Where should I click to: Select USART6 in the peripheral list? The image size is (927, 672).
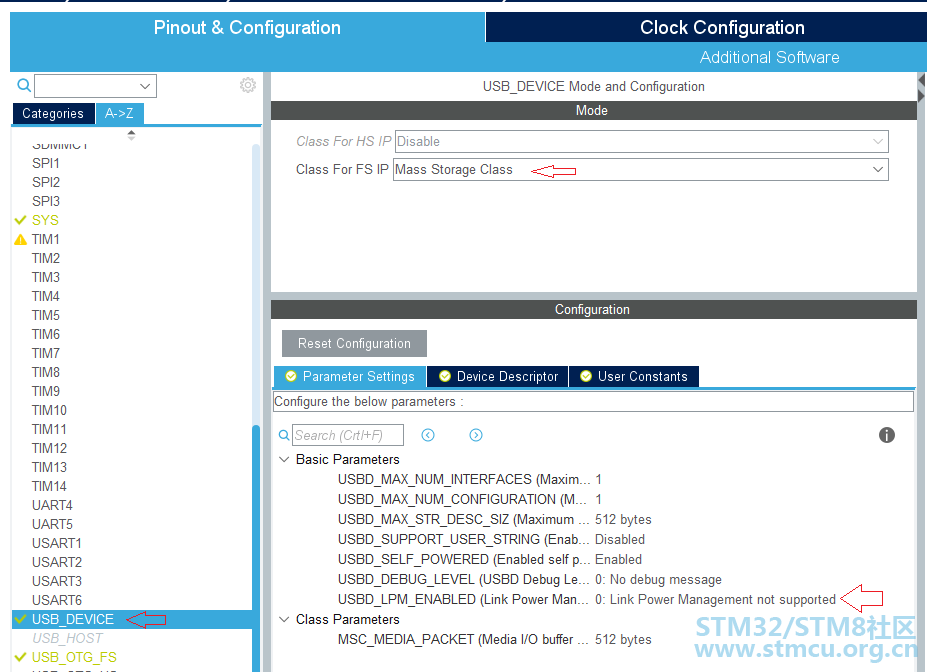pyautogui.click(x=57, y=600)
